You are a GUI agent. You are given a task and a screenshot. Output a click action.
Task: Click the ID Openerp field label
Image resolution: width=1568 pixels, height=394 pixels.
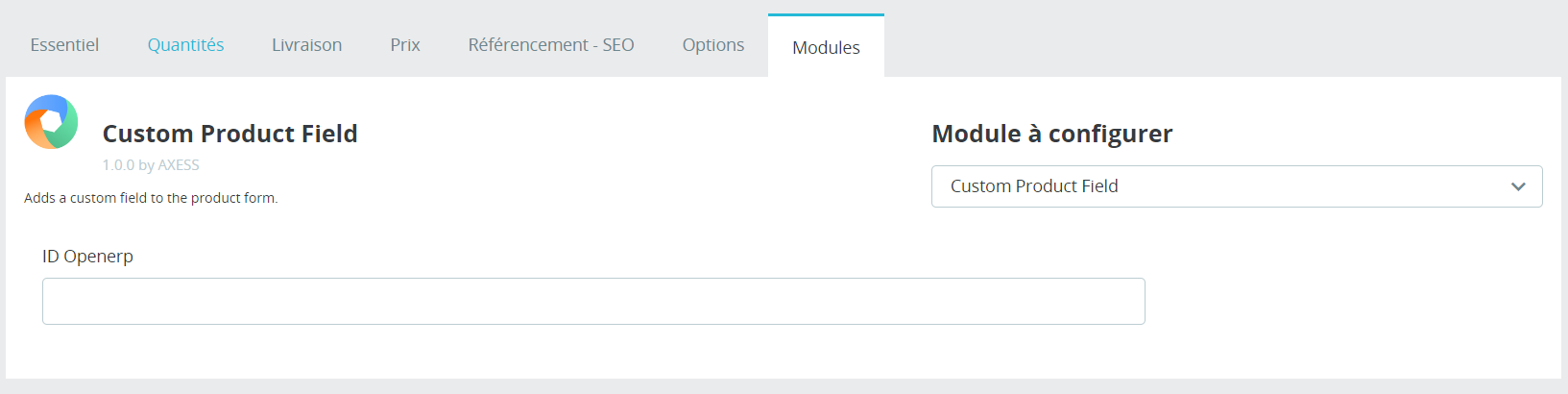click(x=87, y=257)
